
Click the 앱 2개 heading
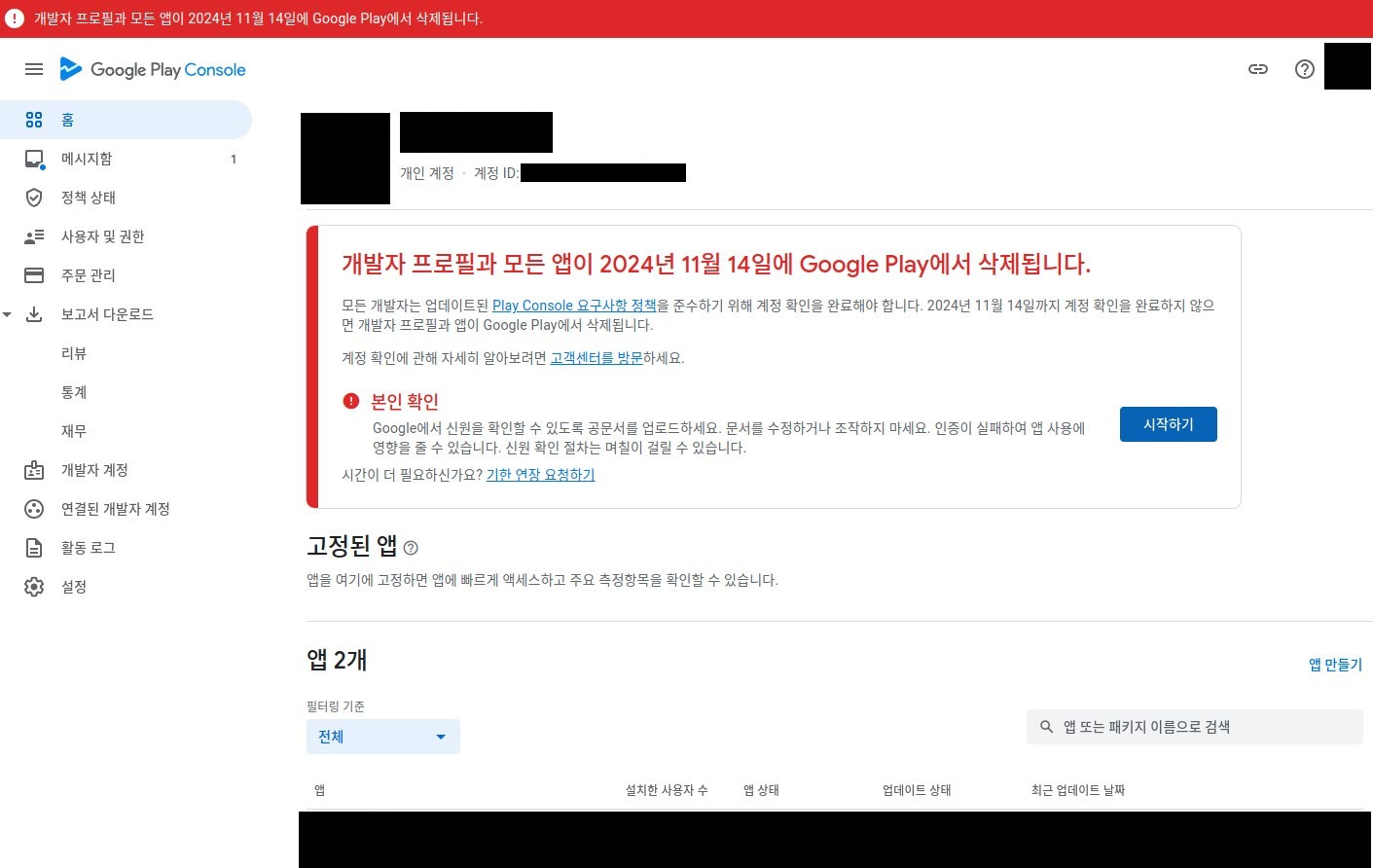point(337,660)
